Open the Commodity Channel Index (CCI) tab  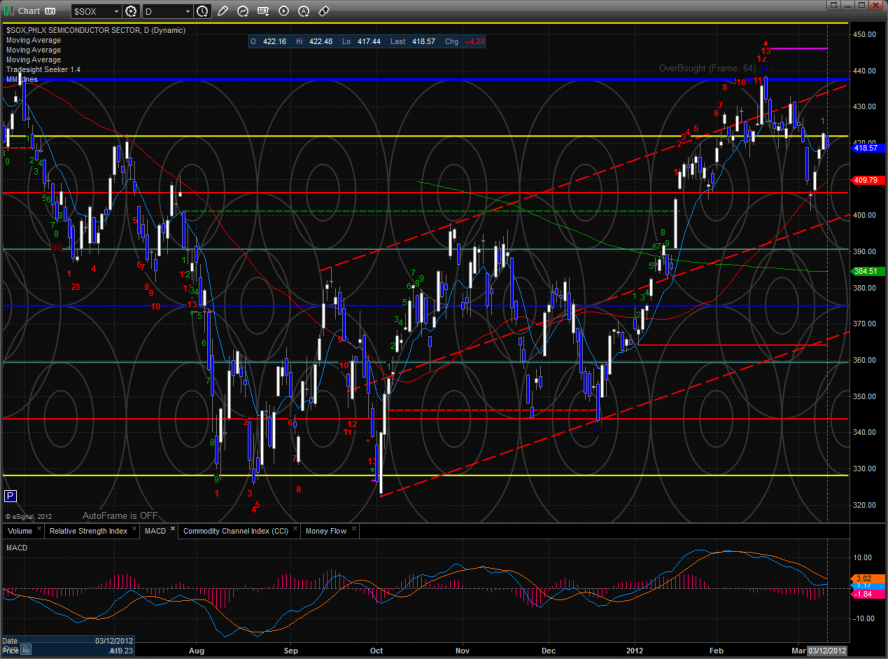pos(236,531)
